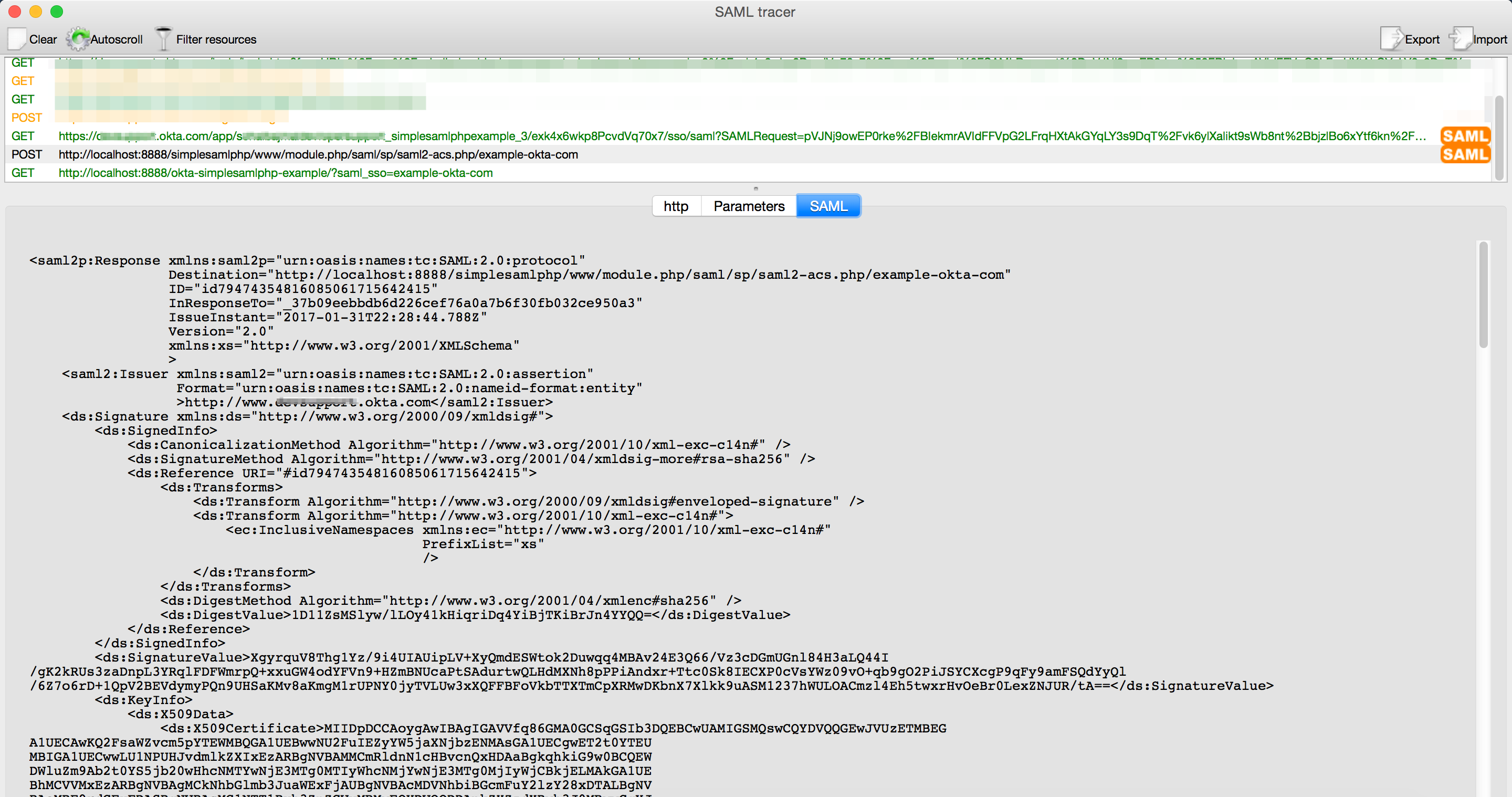
Task: Click the Export button
Action: click(1411, 39)
